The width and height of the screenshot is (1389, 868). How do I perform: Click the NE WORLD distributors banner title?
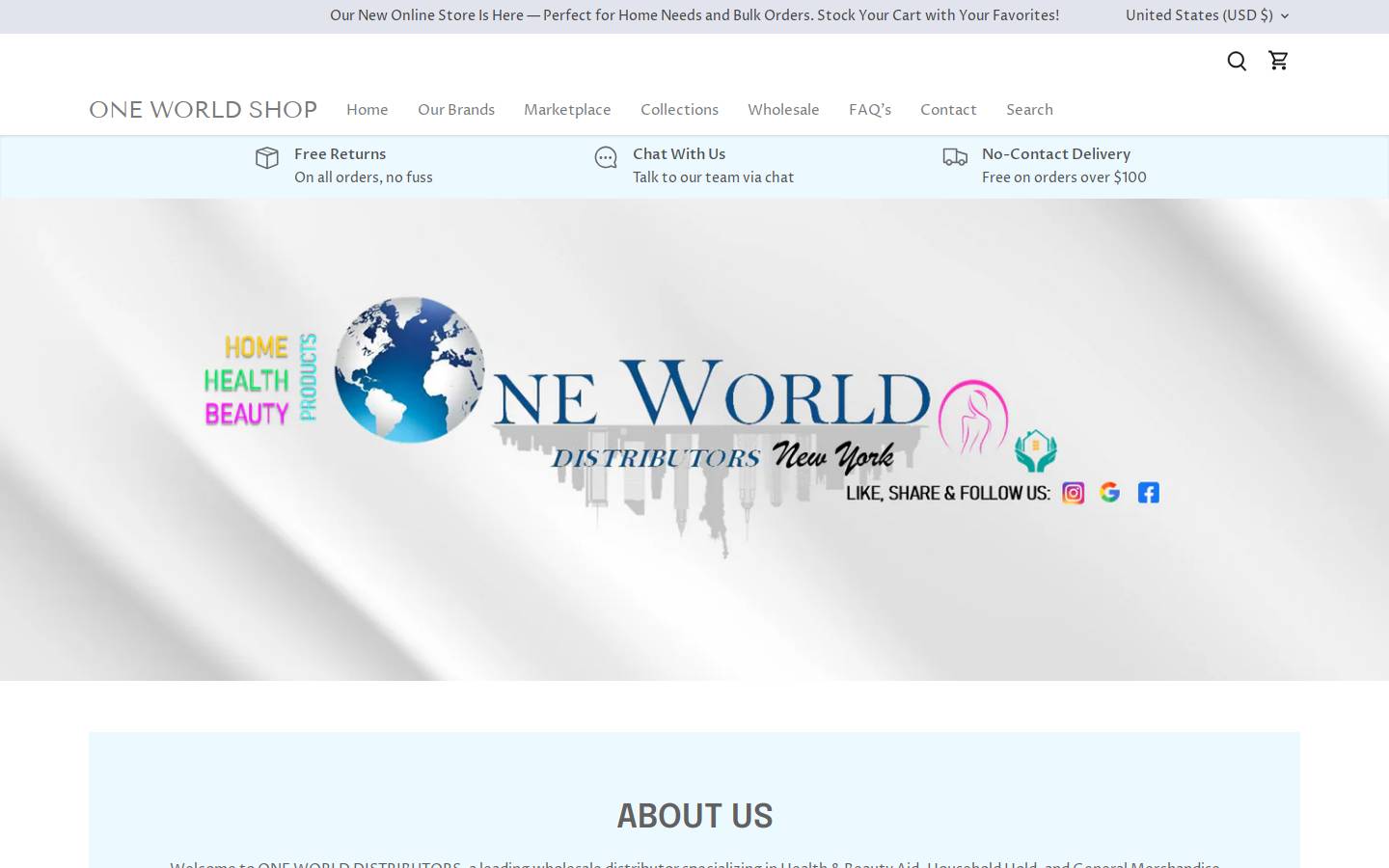click(712, 394)
